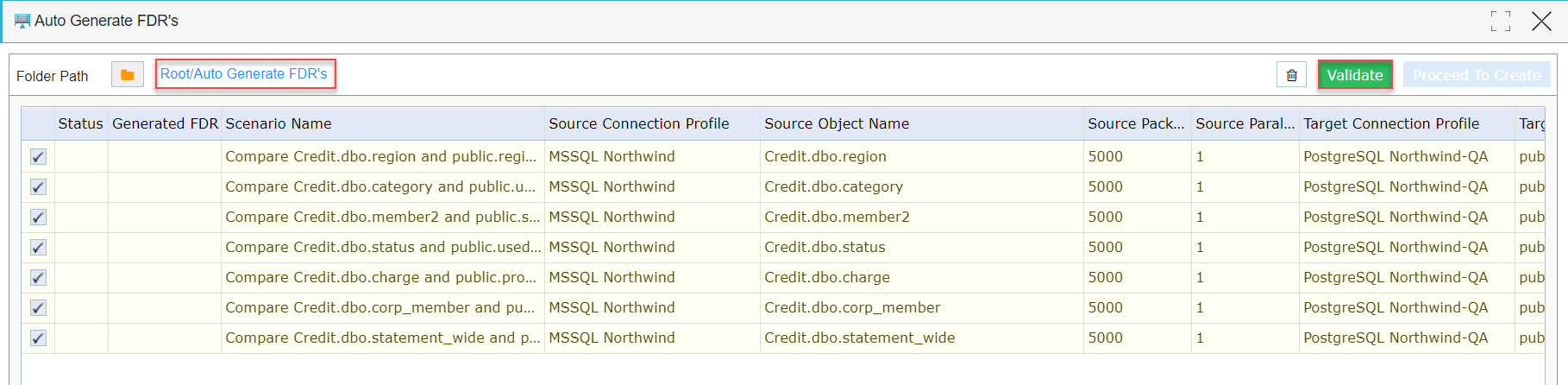This screenshot has width=1568, height=385.
Task: Open the folder path browse icon
Action: click(x=128, y=75)
